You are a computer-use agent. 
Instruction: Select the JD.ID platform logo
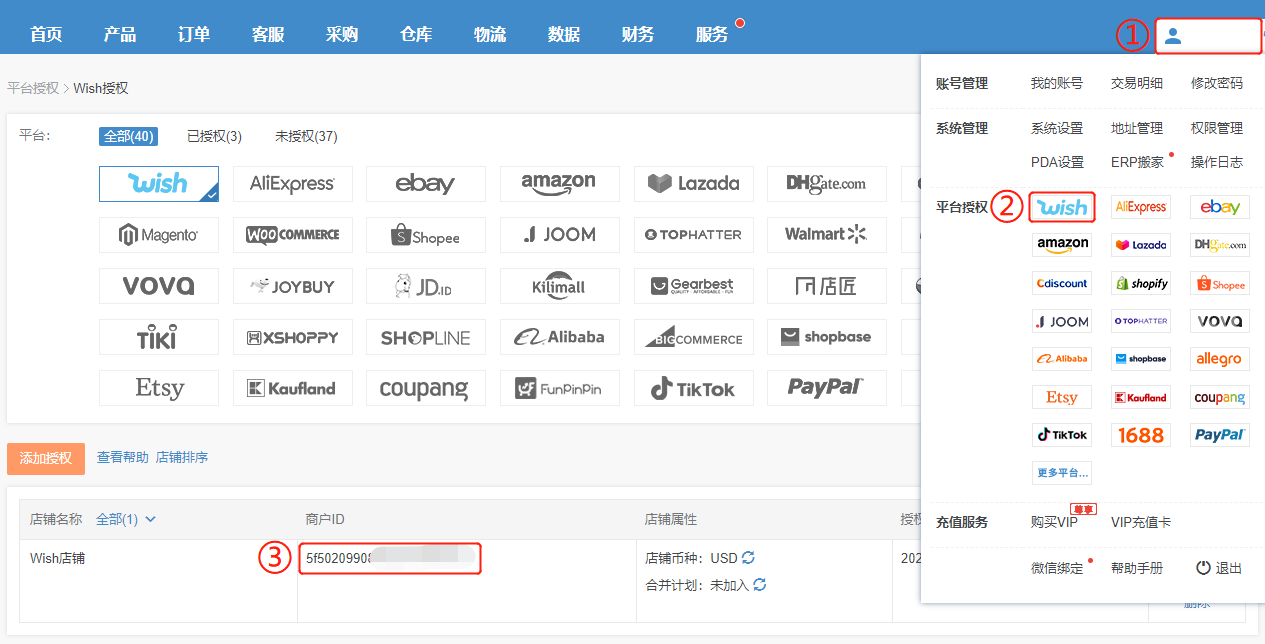(x=426, y=286)
